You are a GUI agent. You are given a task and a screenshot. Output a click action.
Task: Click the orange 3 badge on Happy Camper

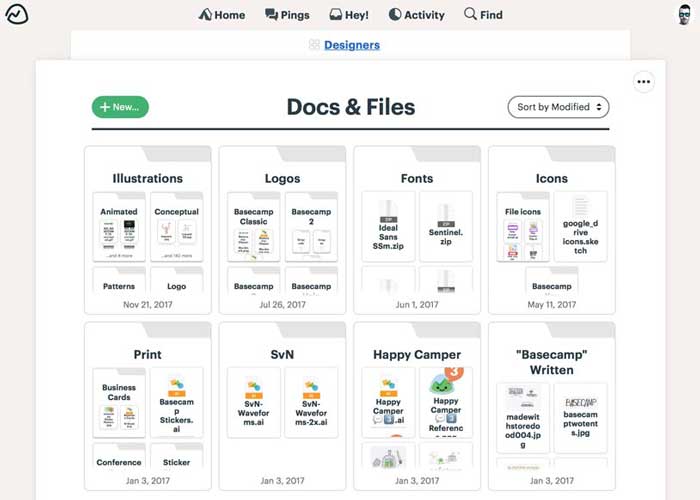pyautogui.click(x=454, y=372)
